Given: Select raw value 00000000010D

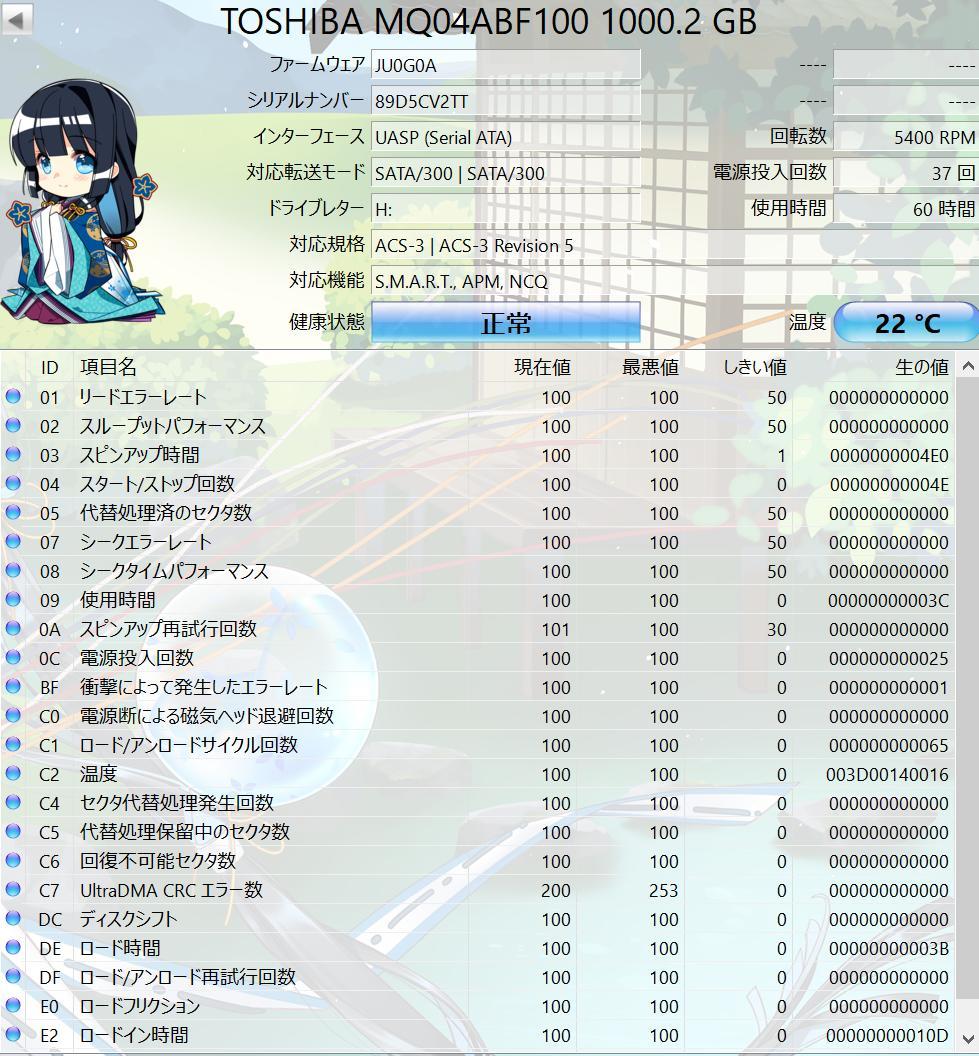Looking at the screenshot, I should [x=887, y=1035].
